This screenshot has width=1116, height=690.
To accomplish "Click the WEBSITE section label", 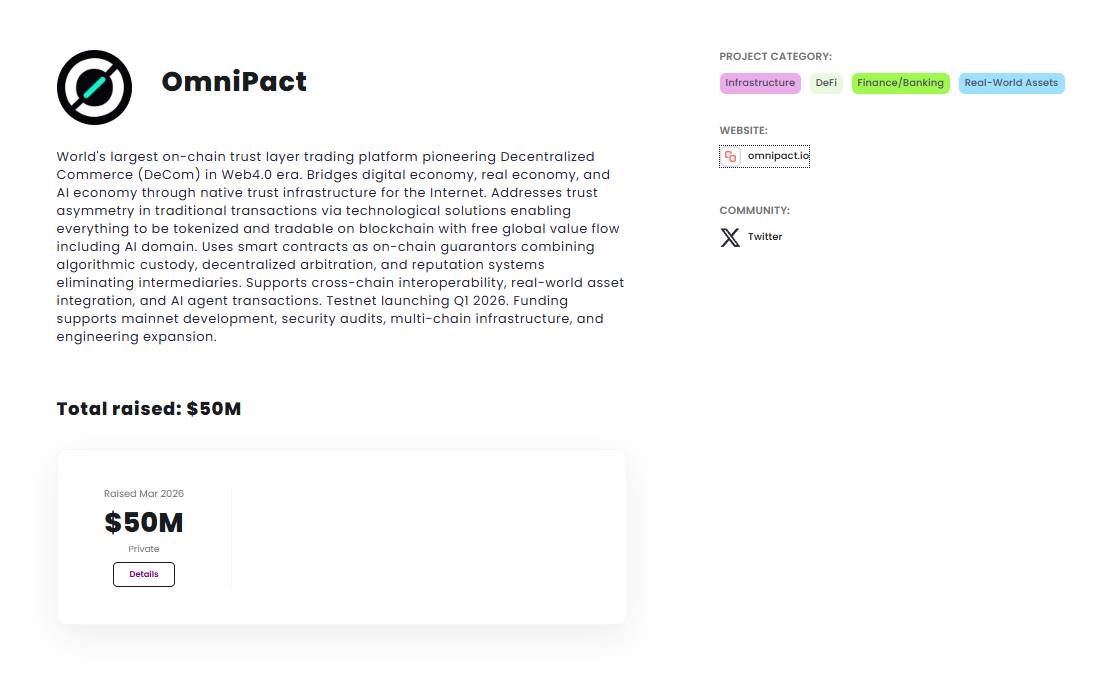I will pos(743,131).
